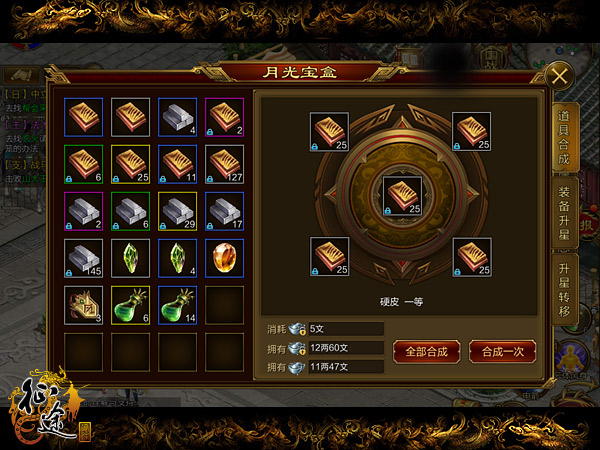Click the 消耗 5文 cost field
Screen dimensions: 600x450
click(346, 329)
